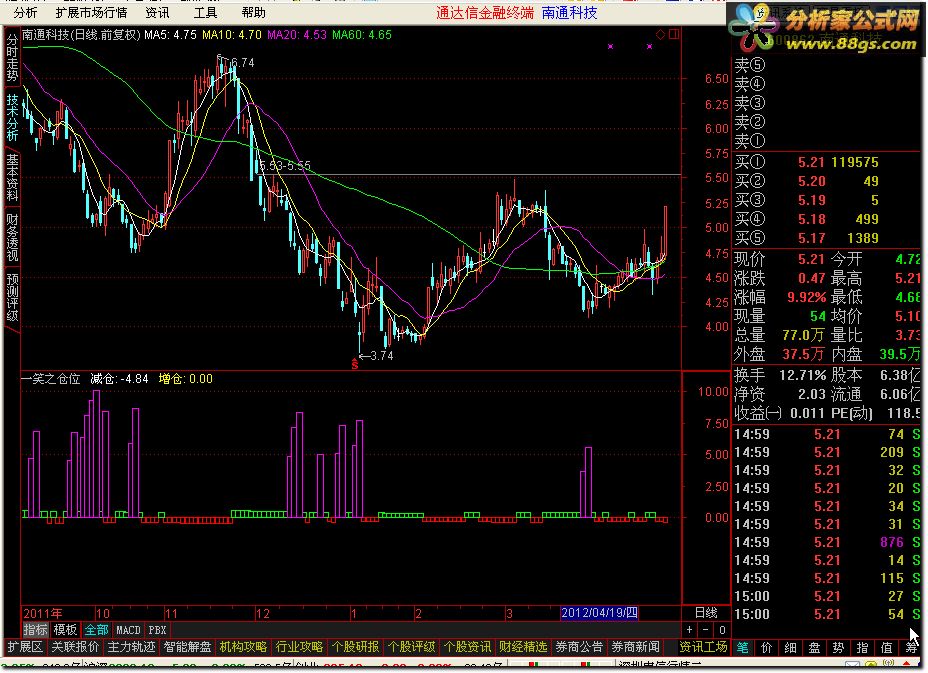Click the second magenta marker above chart
The image size is (928, 673).
point(650,46)
